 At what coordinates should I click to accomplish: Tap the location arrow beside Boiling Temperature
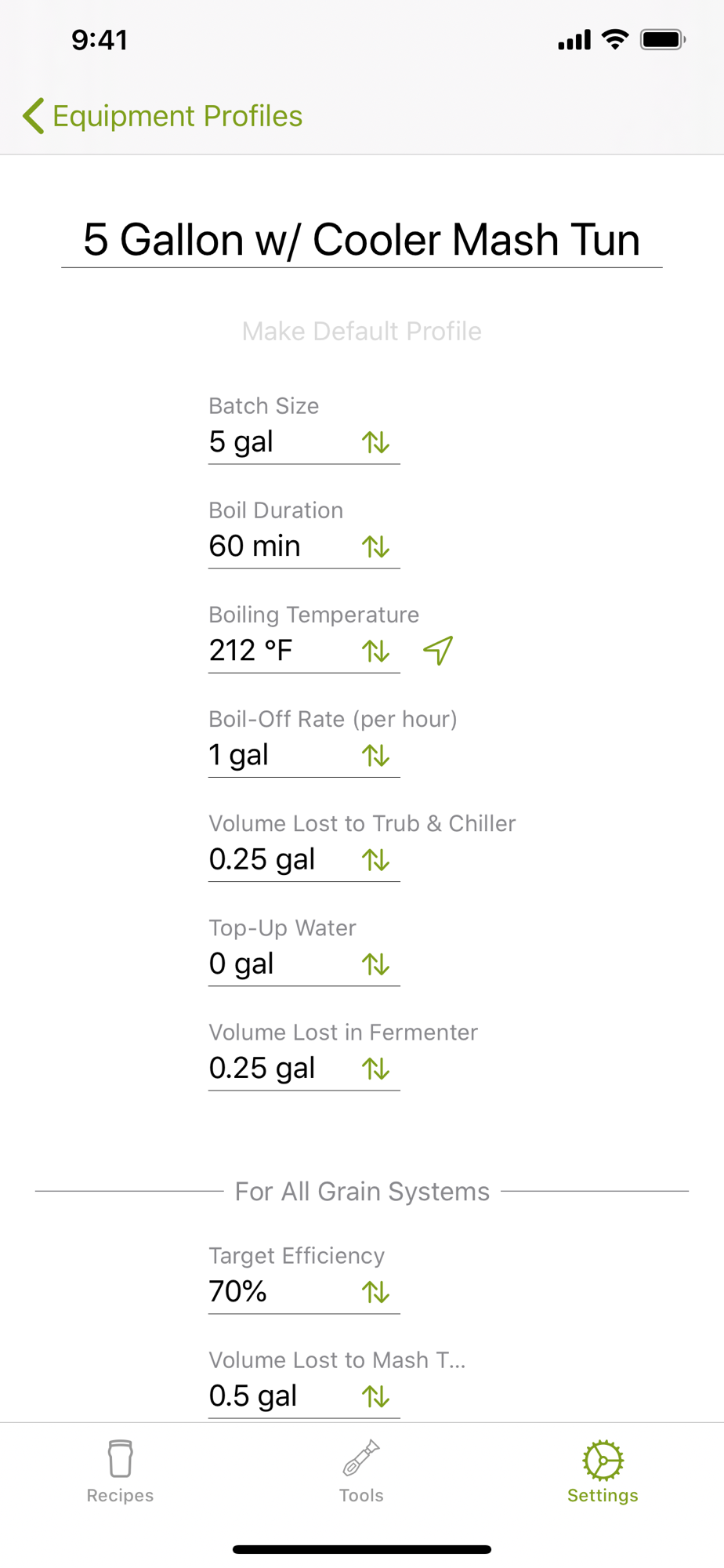click(x=438, y=651)
